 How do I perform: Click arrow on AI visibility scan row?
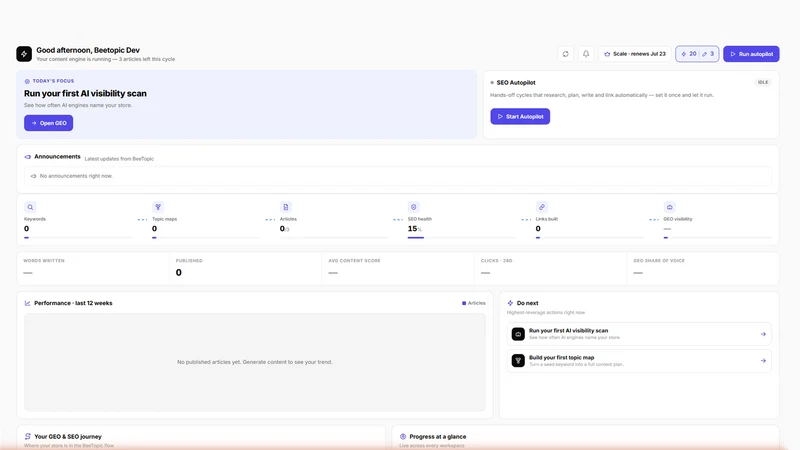pos(763,334)
